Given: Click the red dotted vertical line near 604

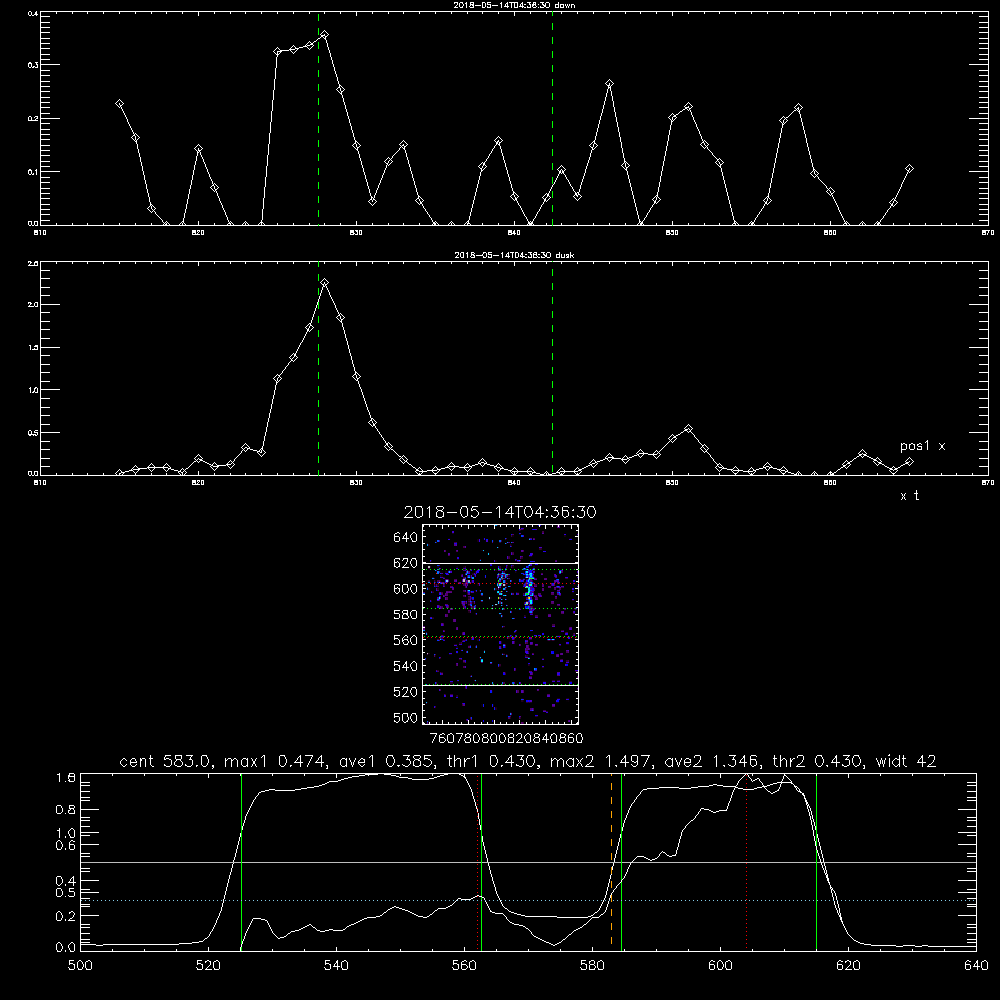Looking at the screenshot, I should click(x=746, y=861).
